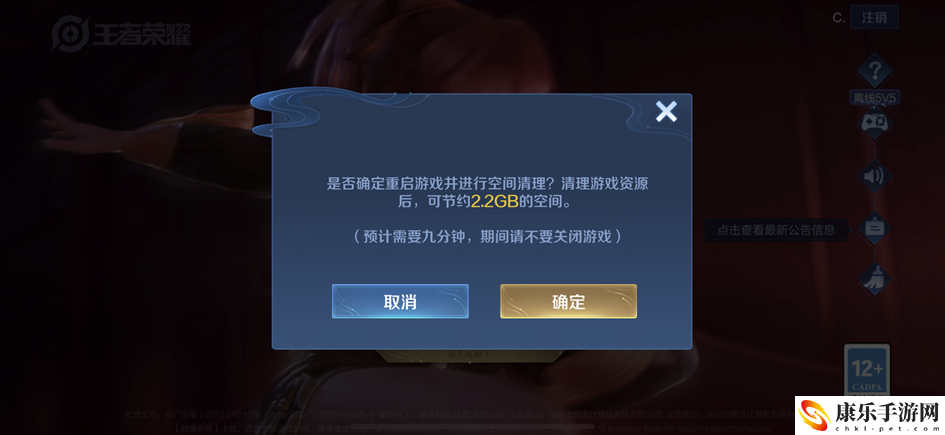Open the question-mark help icon
Viewport: 945px width, 435px height.
point(874,72)
